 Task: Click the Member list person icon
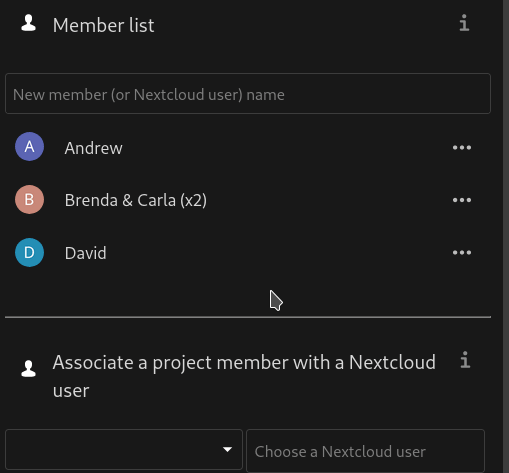(28, 23)
